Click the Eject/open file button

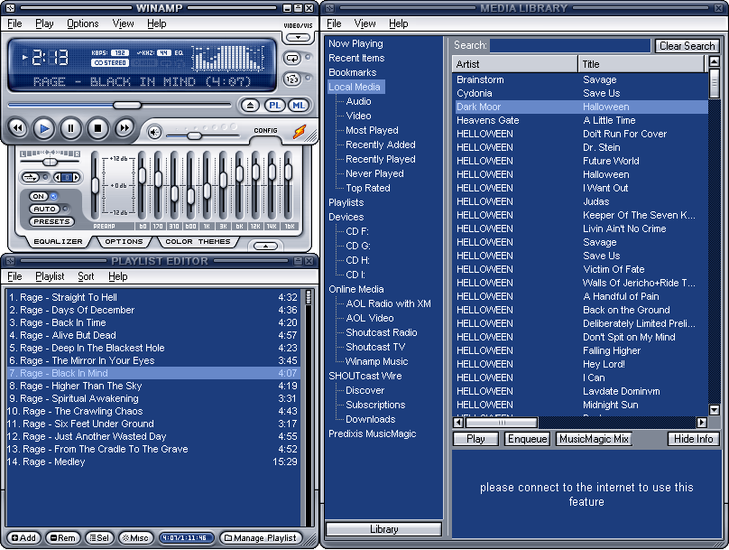point(250,106)
